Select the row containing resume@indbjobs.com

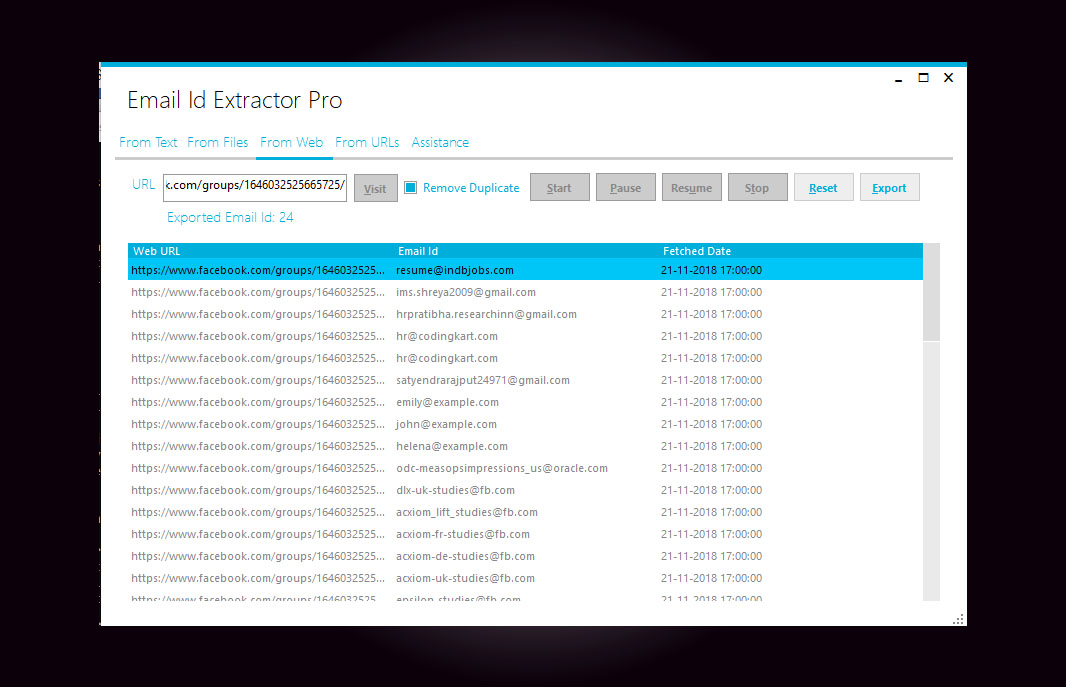[x=450, y=270]
